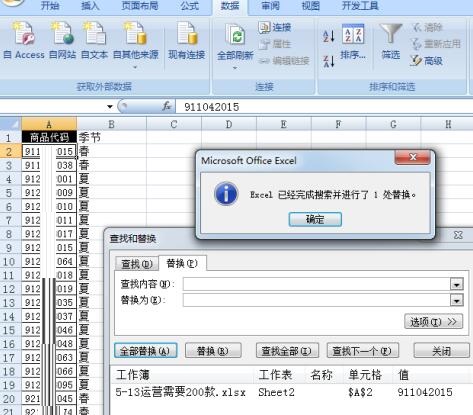Screen dimensions: 473x415
Task: Import data from text file (自文本)
Action: coord(94,39)
